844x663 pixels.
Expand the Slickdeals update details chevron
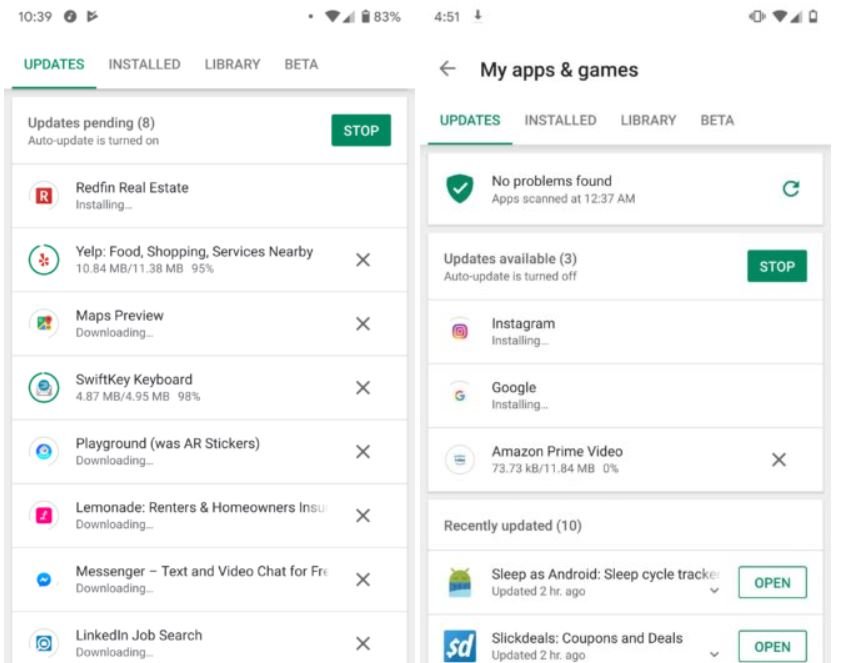click(714, 654)
